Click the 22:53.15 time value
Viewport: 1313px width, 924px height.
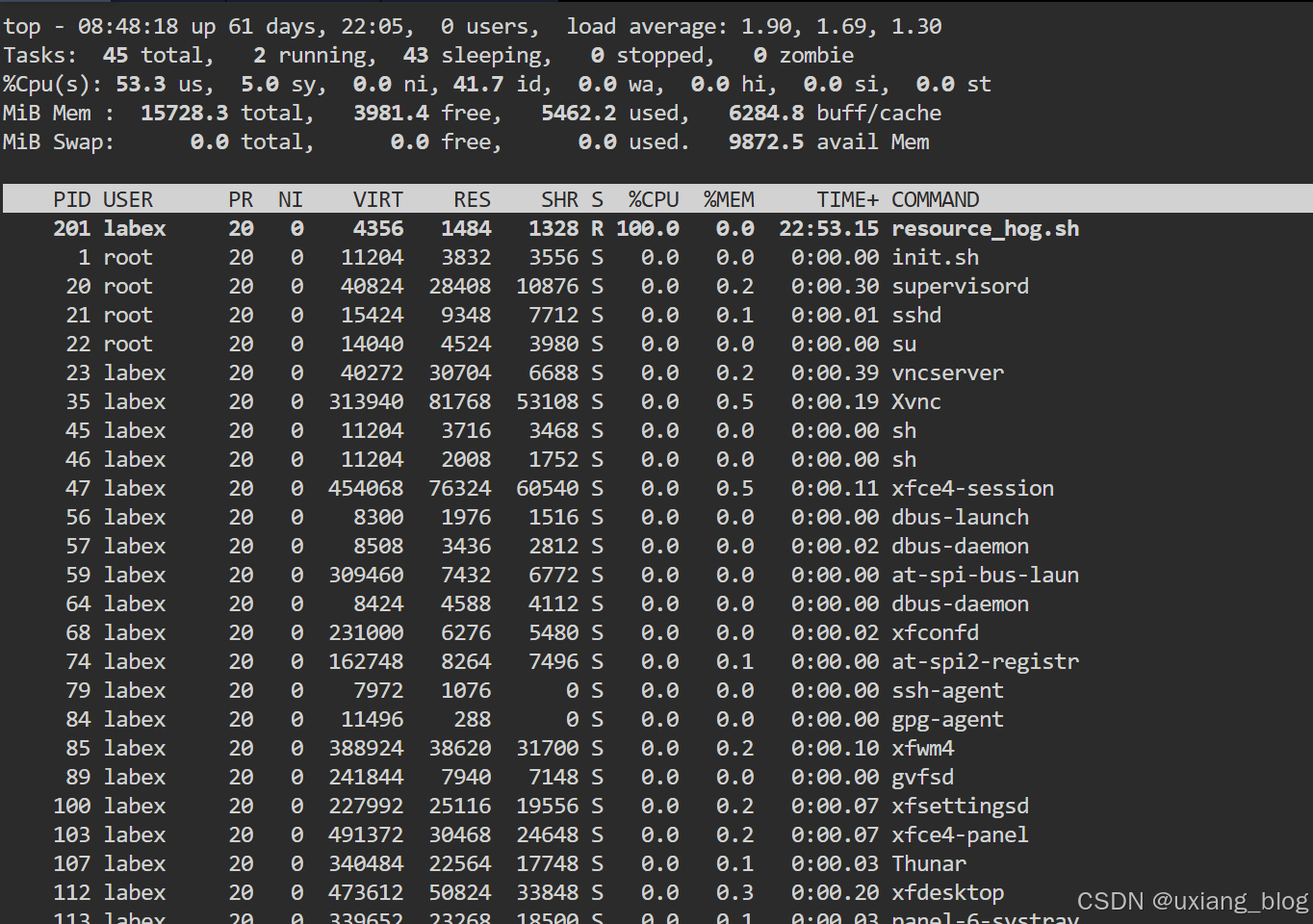[x=830, y=229]
